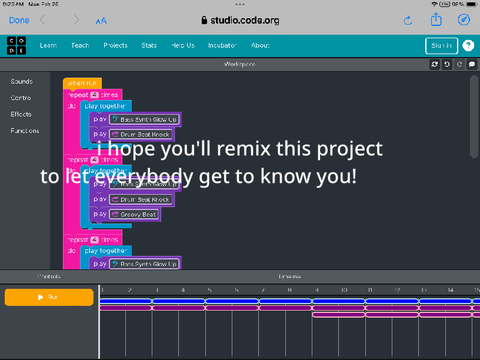This screenshot has height=360, width=480.
Task: Open first Drum Beat Knock sound dropdown
Action: [x=141, y=134]
